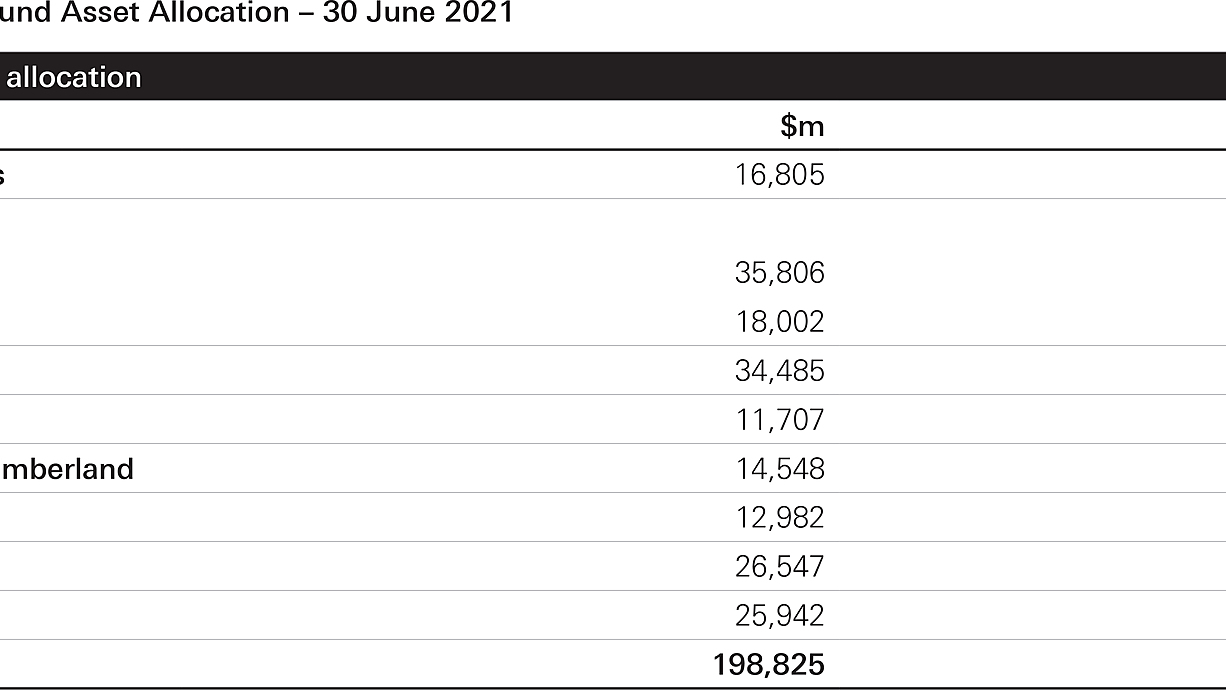Click the empty row above 35,806
Screen dimensions: 1226x690
(613, 224)
